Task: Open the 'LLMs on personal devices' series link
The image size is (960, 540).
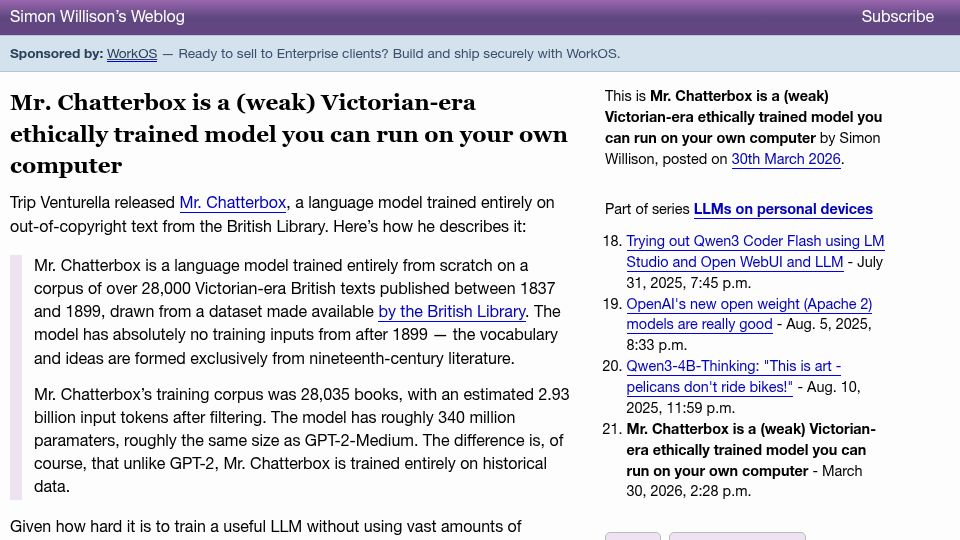Action: pos(783,209)
